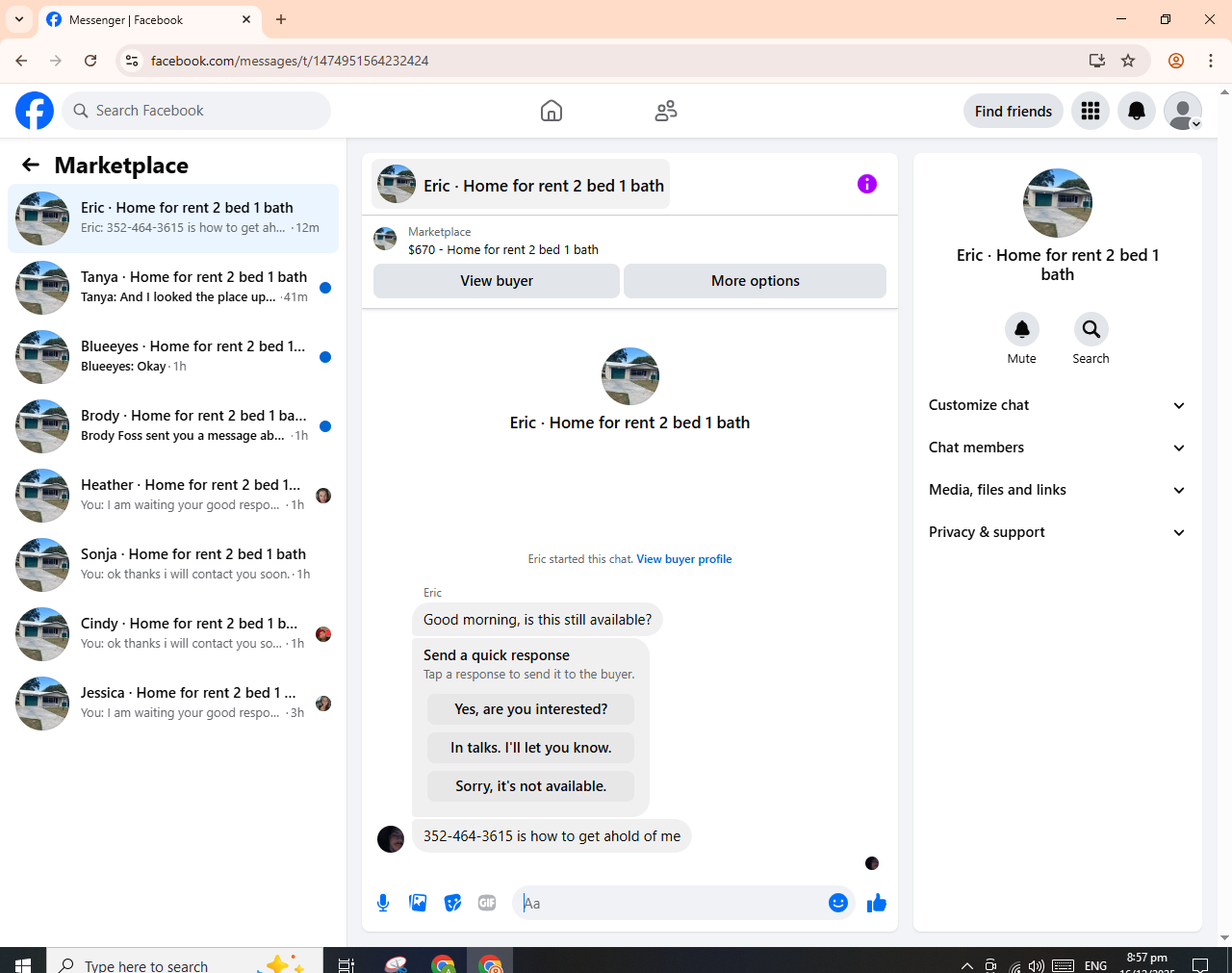Screen dimensions: 1232x973
Task: Send a thumbs-up like
Action: (x=877, y=903)
